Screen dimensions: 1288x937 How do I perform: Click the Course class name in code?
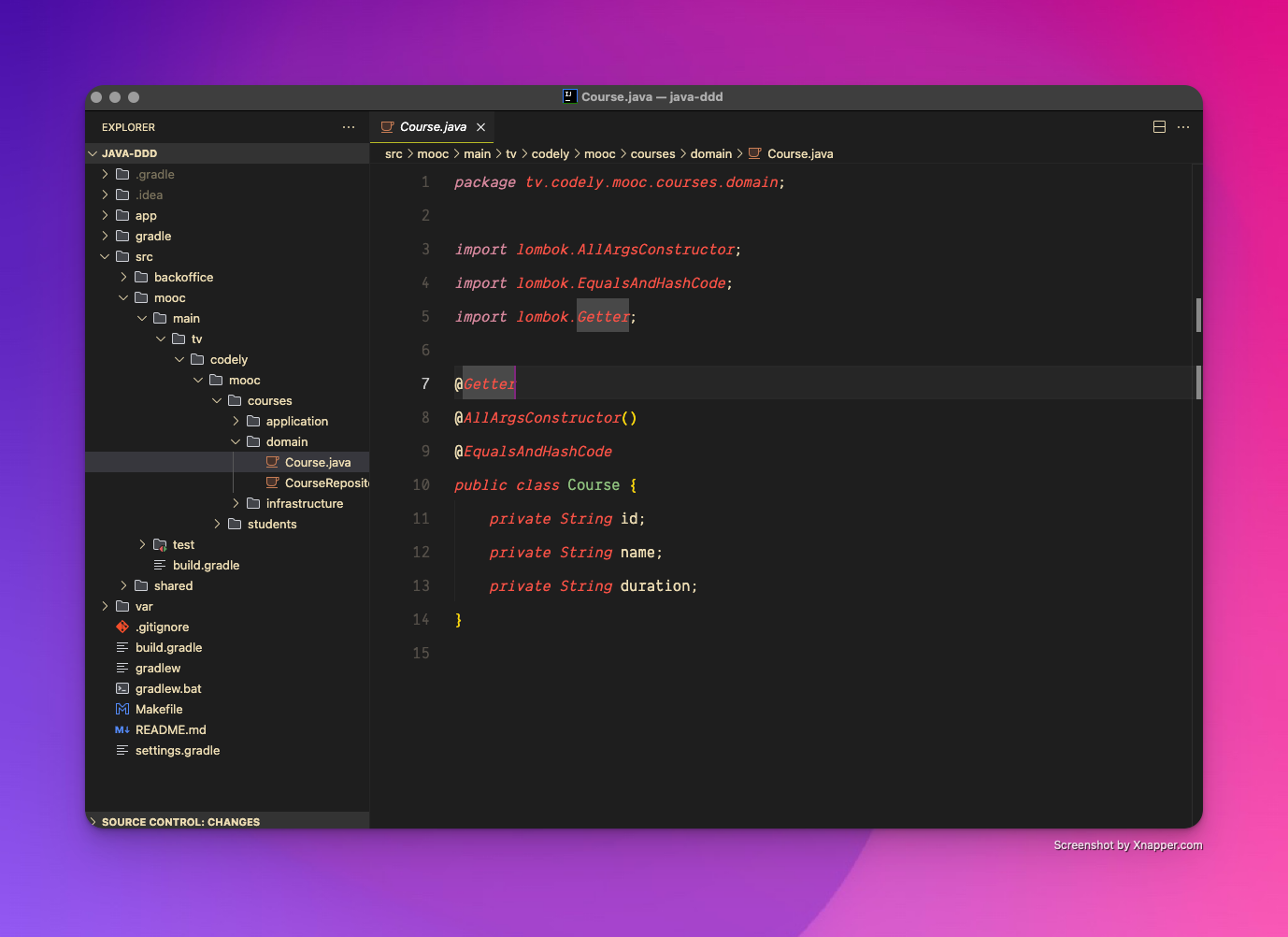pyautogui.click(x=594, y=484)
